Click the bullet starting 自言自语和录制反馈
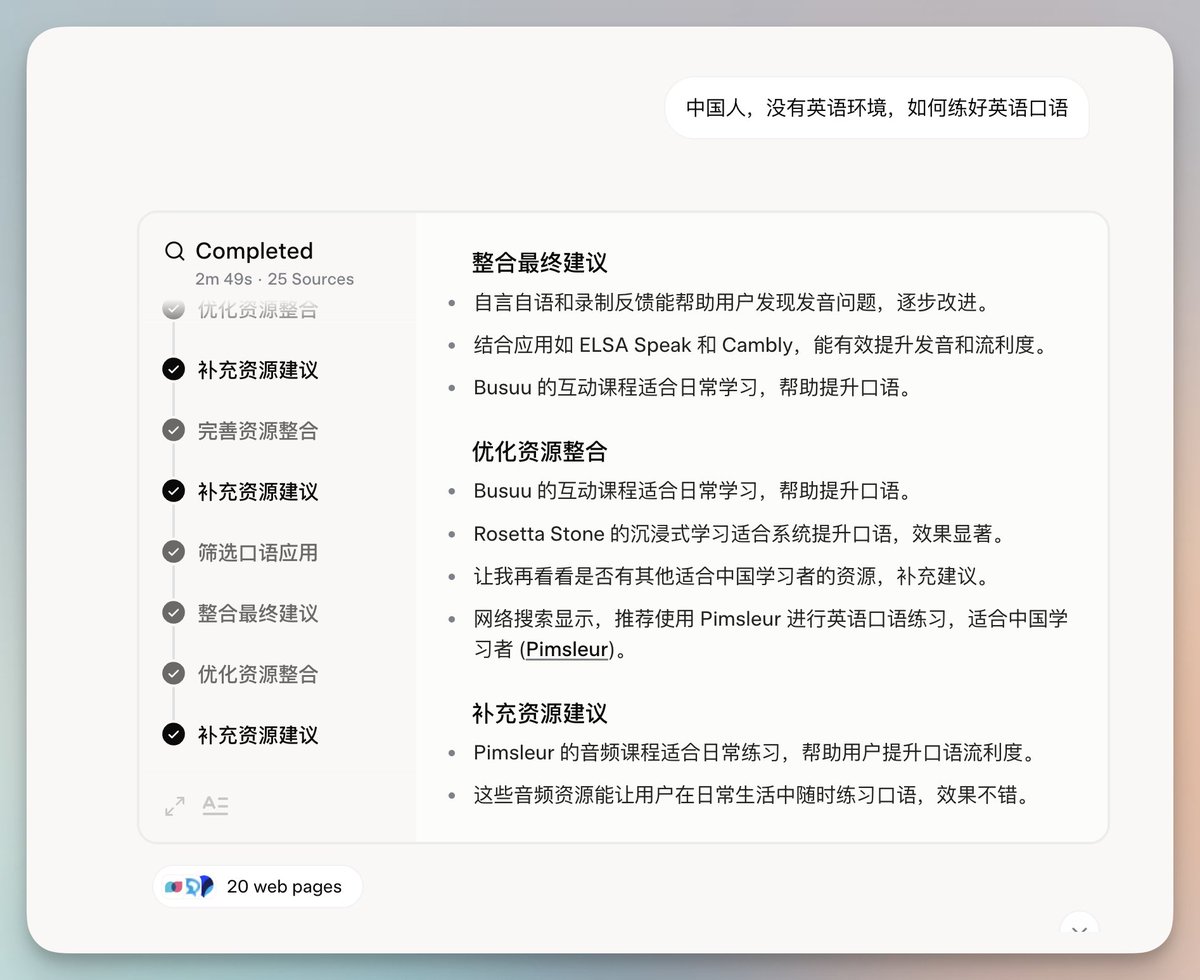 (x=731, y=302)
